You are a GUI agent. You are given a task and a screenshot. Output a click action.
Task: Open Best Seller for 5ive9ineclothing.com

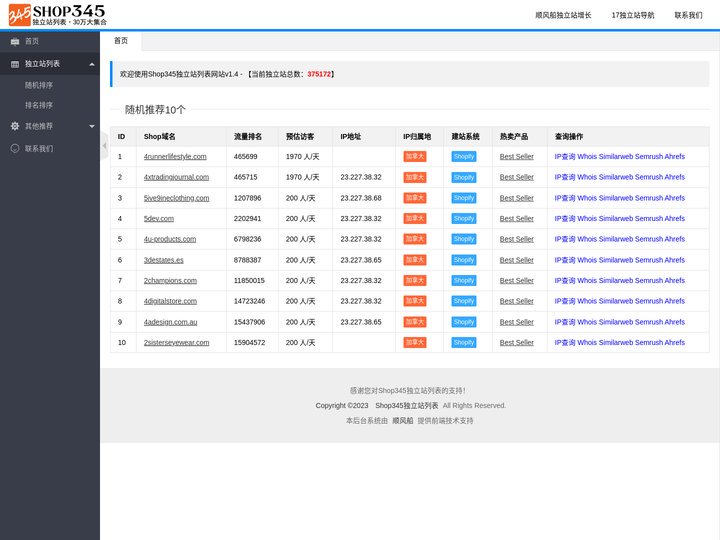point(517,198)
